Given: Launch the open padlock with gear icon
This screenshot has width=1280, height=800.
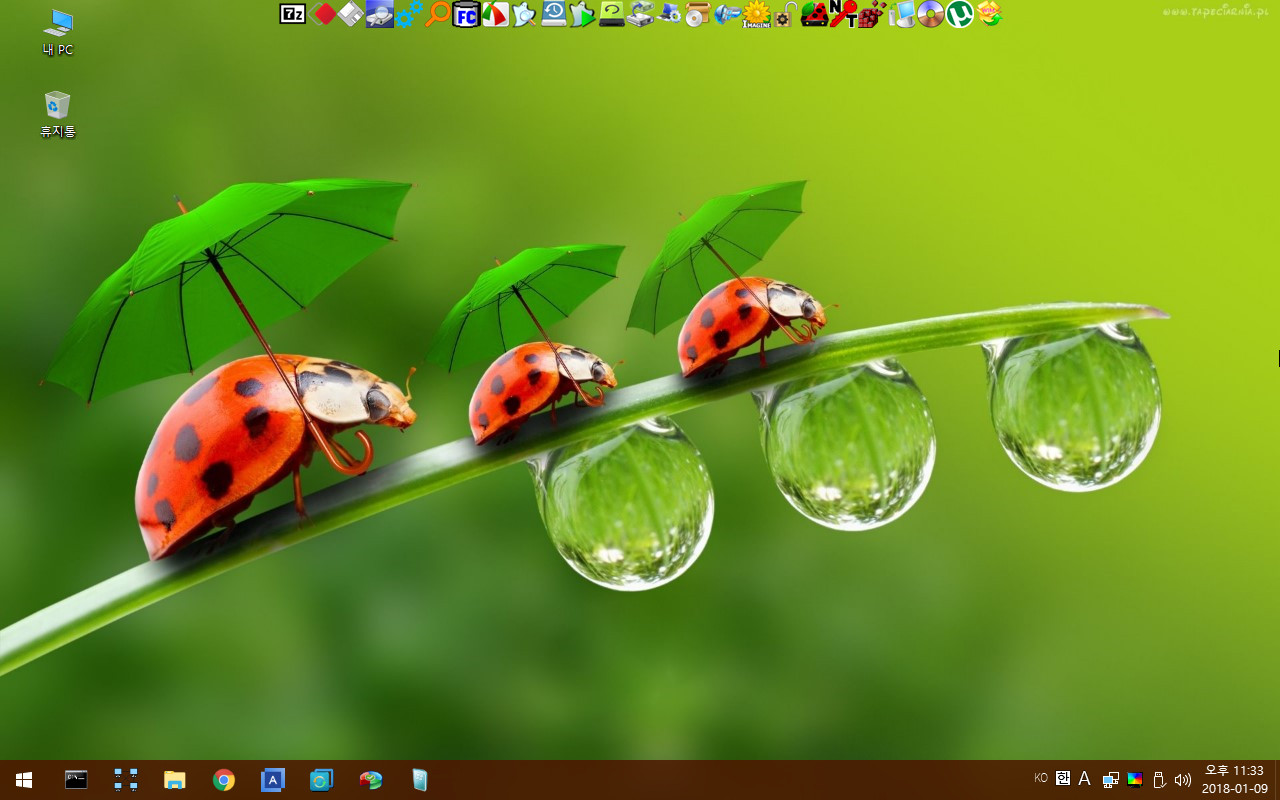Looking at the screenshot, I should click(x=786, y=14).
